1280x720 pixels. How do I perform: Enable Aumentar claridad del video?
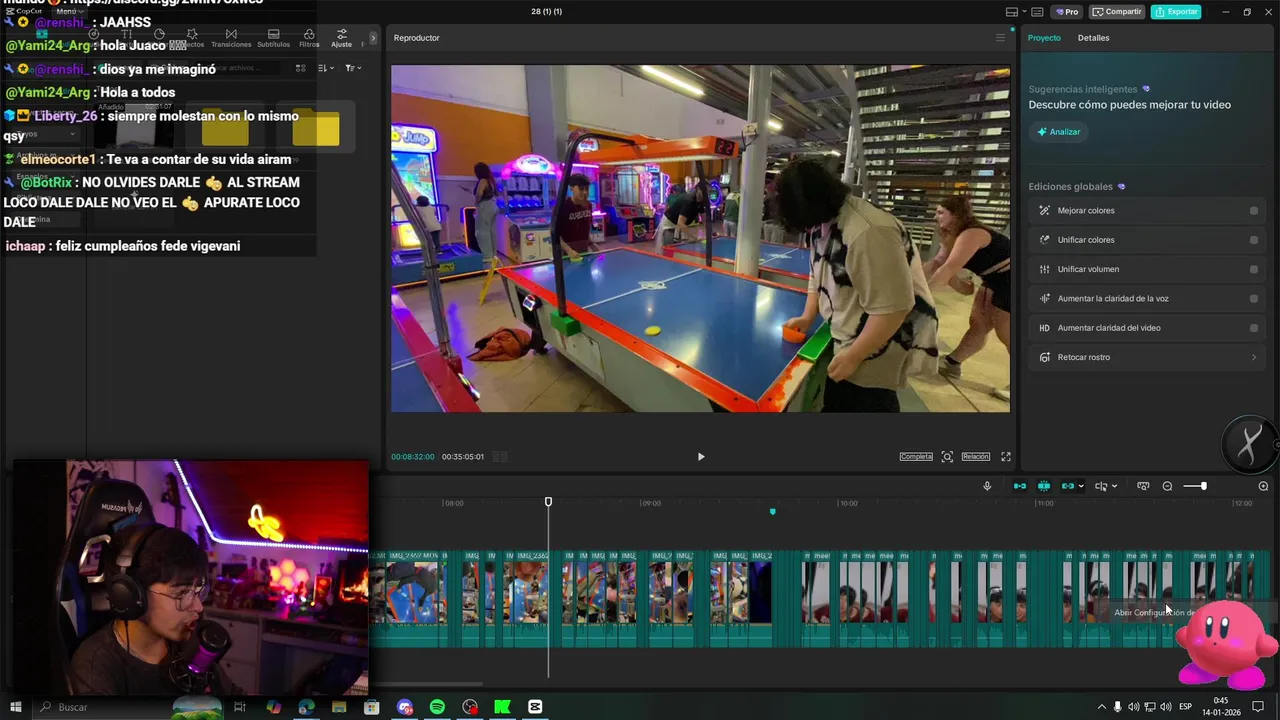point(1254,328)
